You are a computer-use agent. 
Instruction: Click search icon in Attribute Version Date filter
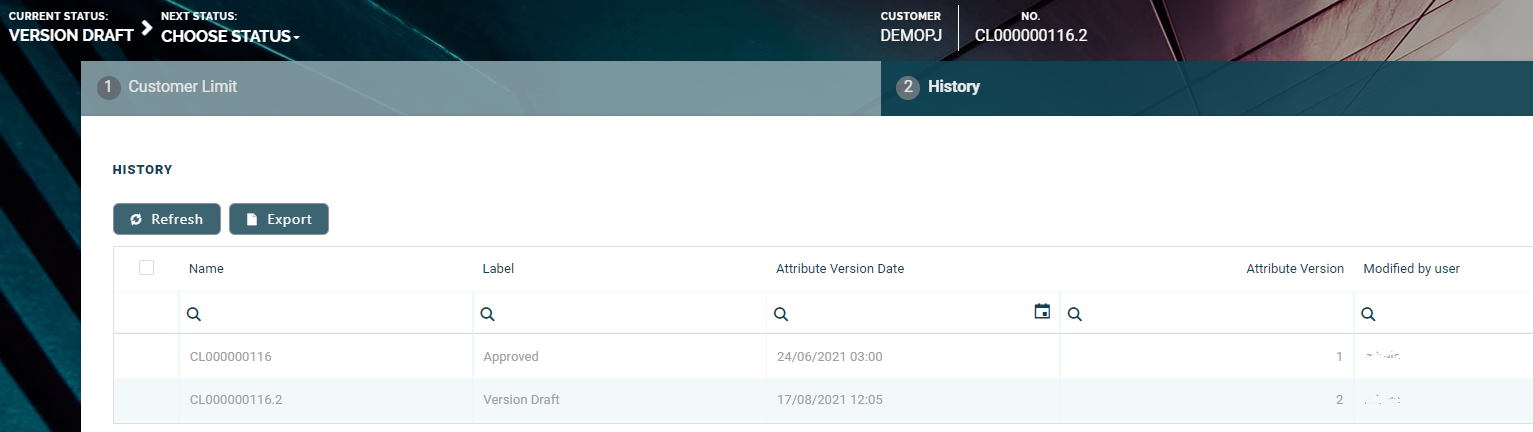click(x=781, y=314)
